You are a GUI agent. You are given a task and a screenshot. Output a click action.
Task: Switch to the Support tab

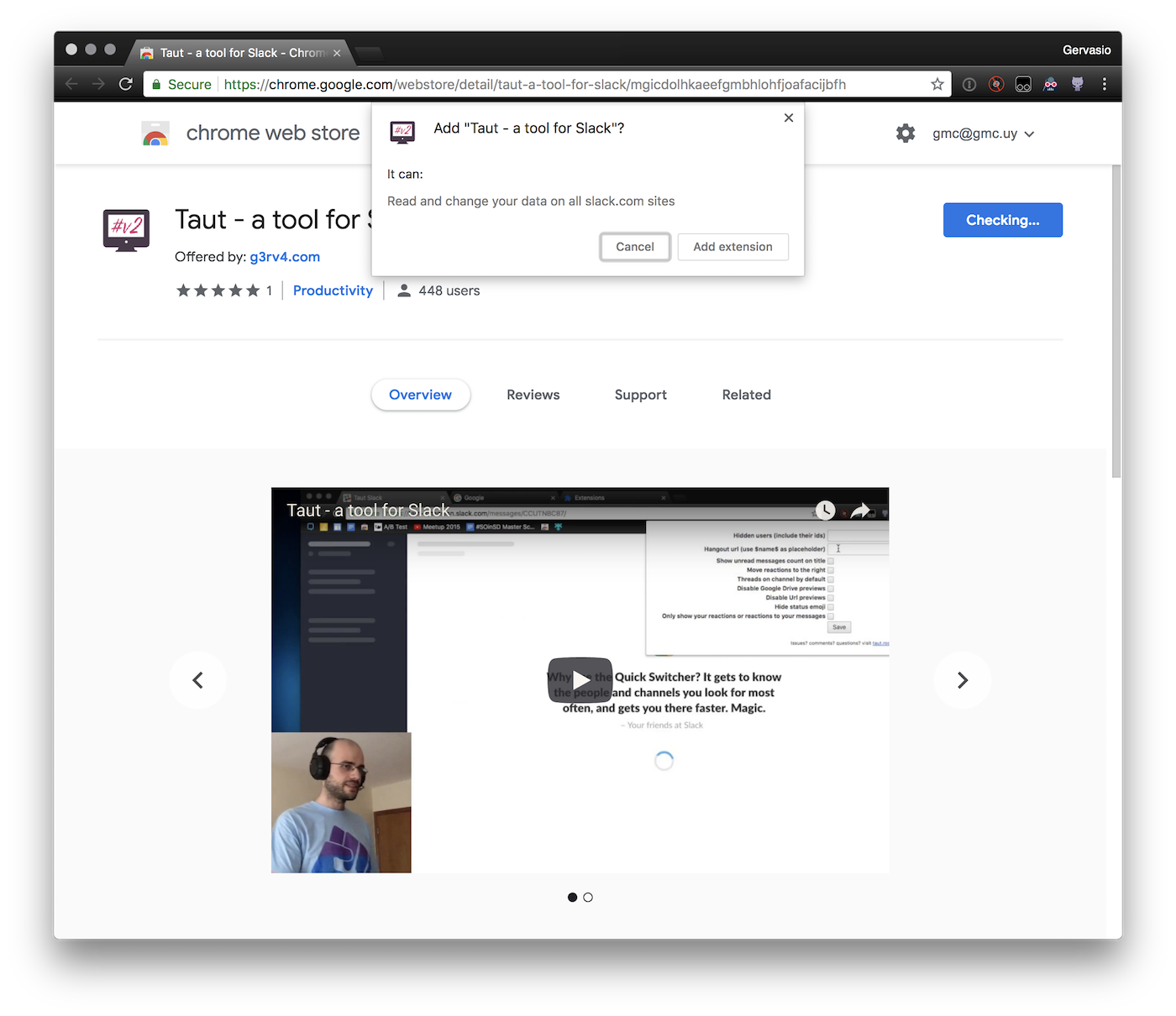pyautogui.click(x=641, y=395)
